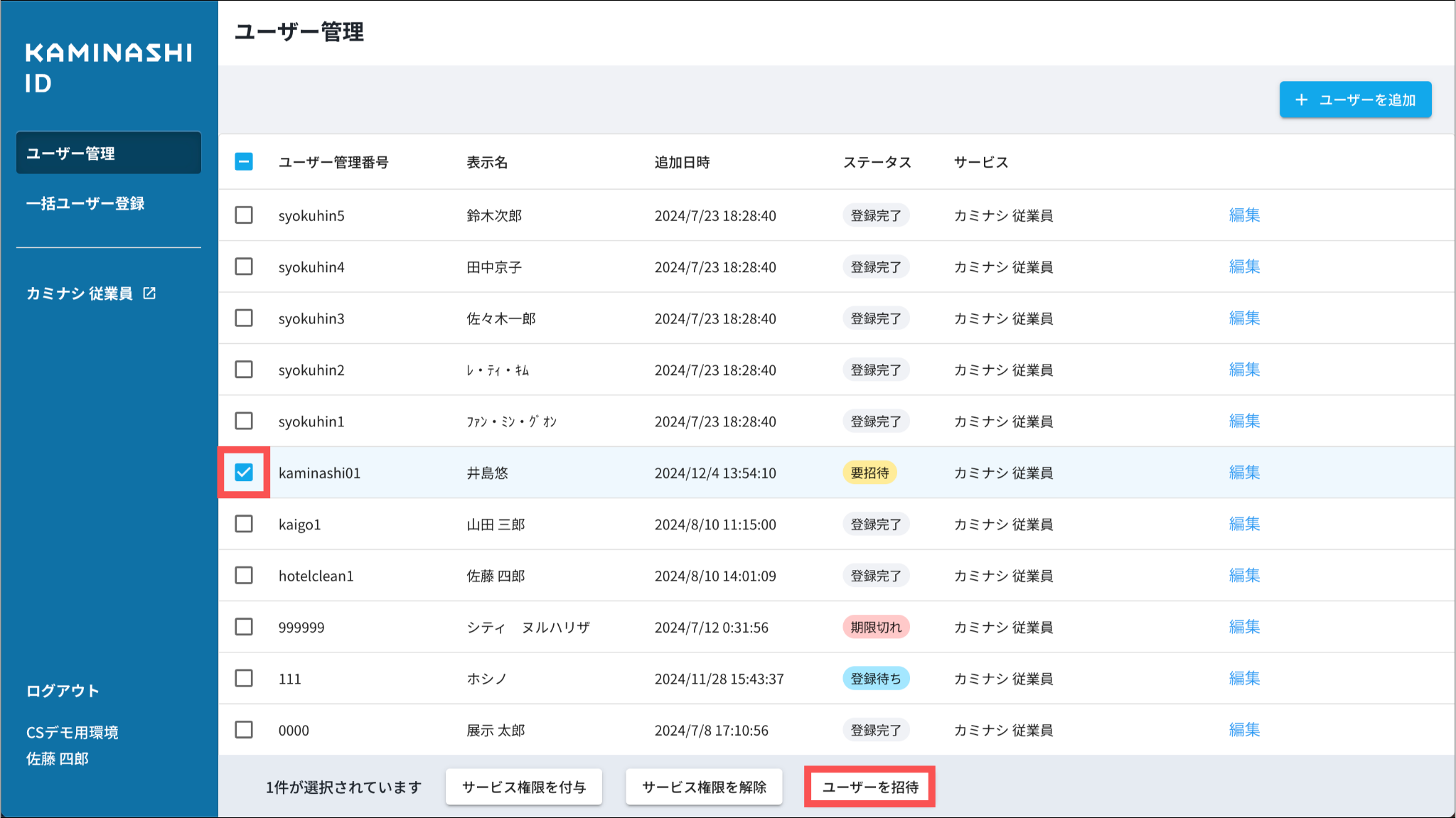Click サービス権限を解除 button
Screen dimensions: 1456x818
click(x=704, y=787)
